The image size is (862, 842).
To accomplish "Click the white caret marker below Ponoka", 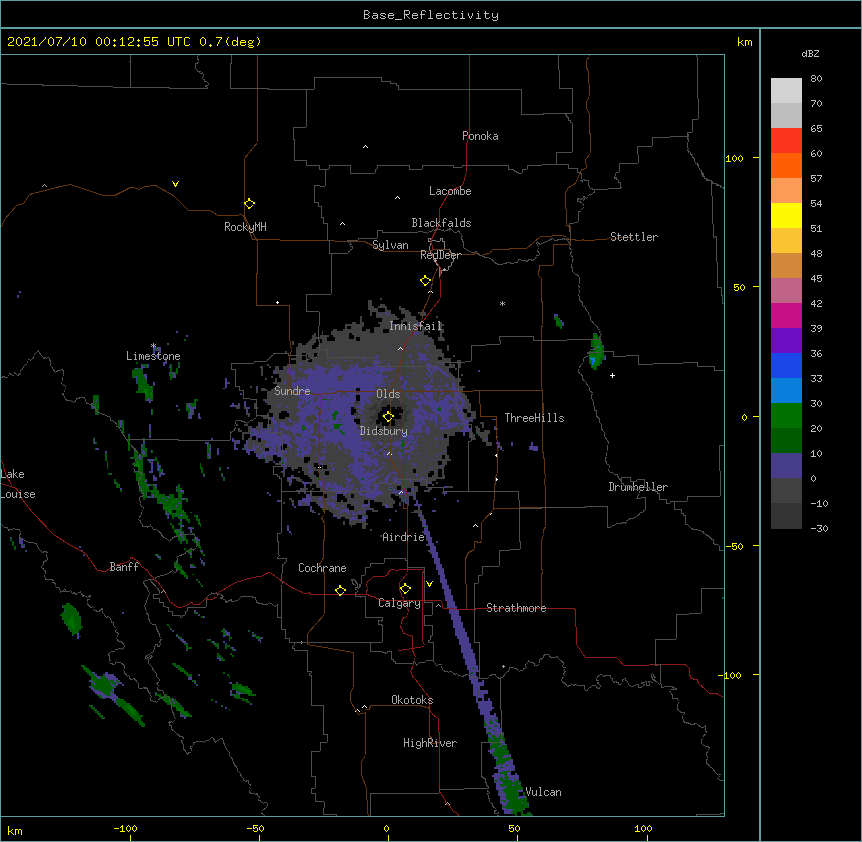I will (366, 147).
